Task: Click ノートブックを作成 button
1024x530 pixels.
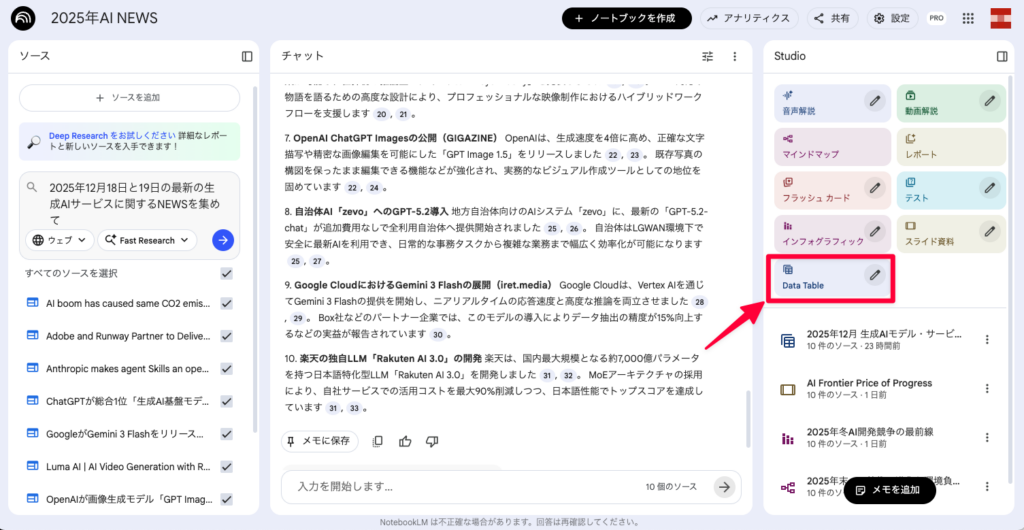Action: pyautogui.click(x=626, y=18)
